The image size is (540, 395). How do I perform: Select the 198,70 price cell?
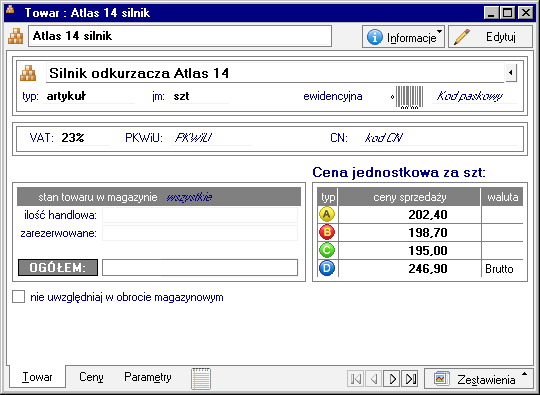coord(409,232)
